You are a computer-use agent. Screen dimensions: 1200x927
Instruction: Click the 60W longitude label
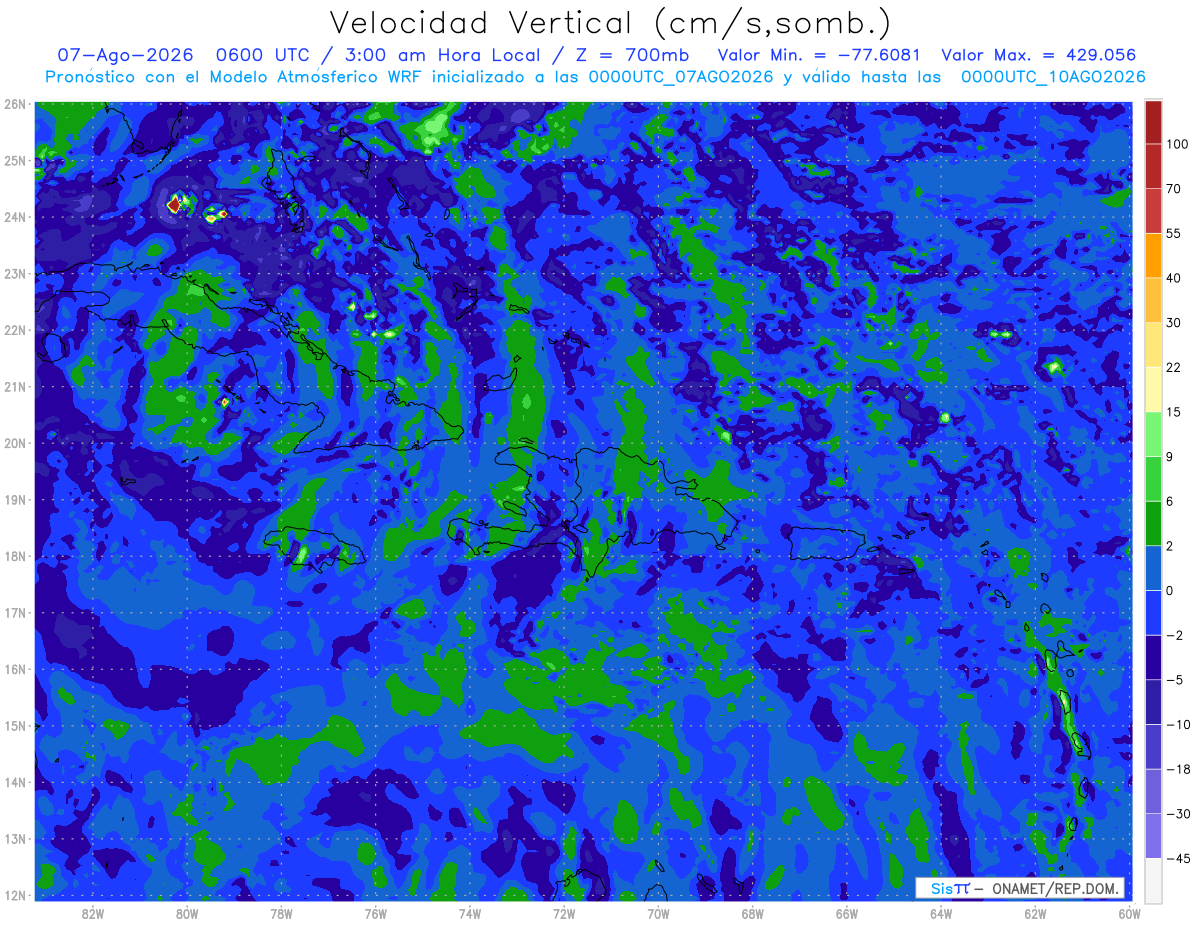point(1129,914)
